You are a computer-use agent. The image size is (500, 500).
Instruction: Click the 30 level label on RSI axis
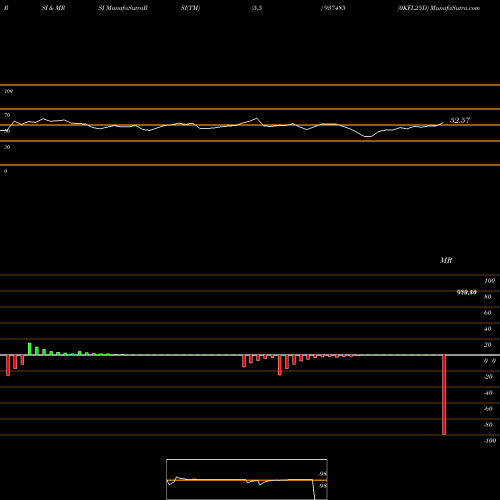pos(7,147)
